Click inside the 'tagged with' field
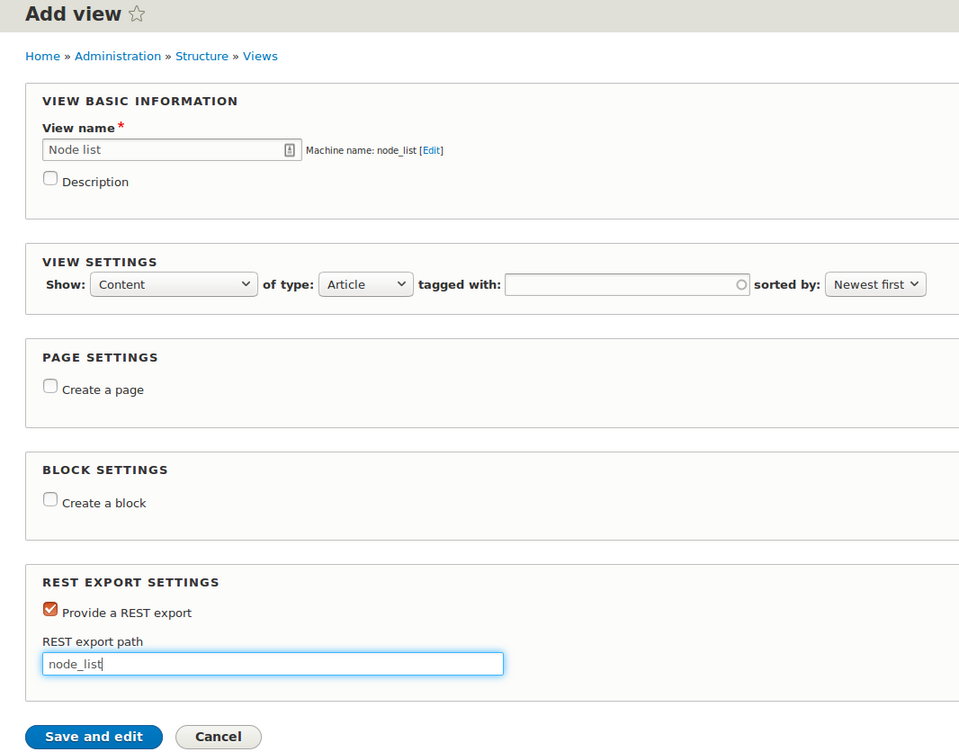Viewport: 959px width, 752px height. pyautogui.click(x=620, y=284)
